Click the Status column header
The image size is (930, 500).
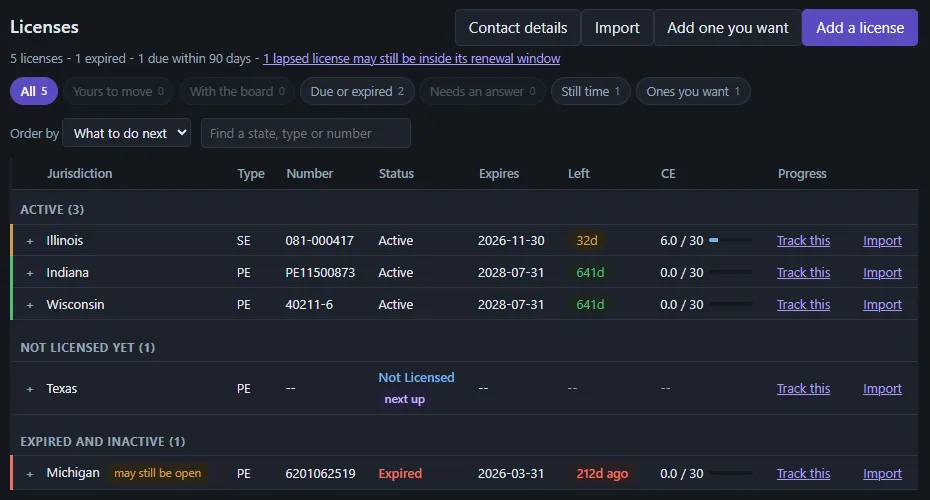tap(396, 174)
